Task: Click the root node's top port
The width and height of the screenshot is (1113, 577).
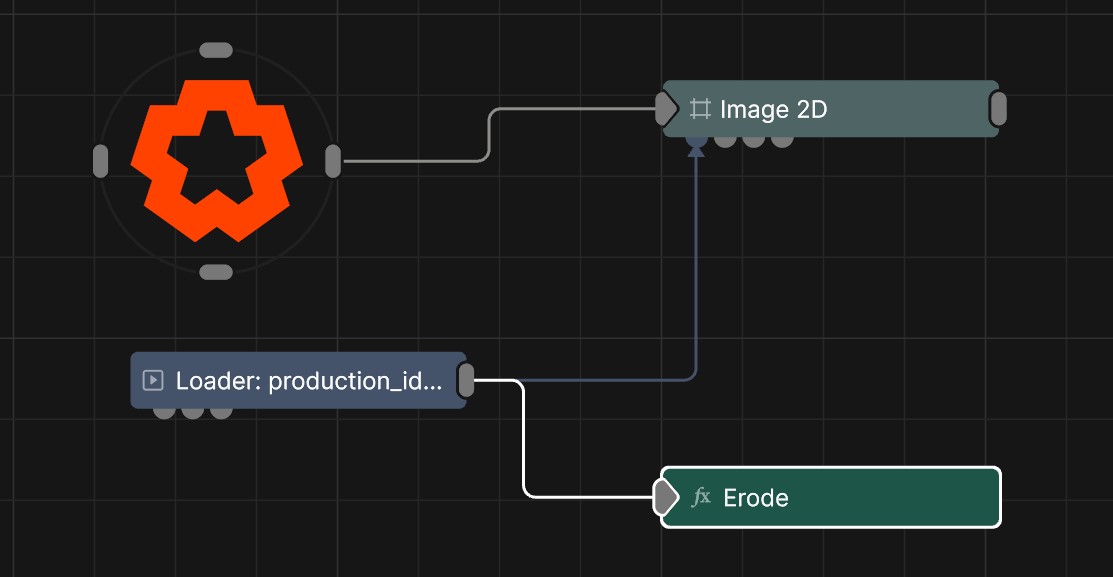Action: pos(216,50)
